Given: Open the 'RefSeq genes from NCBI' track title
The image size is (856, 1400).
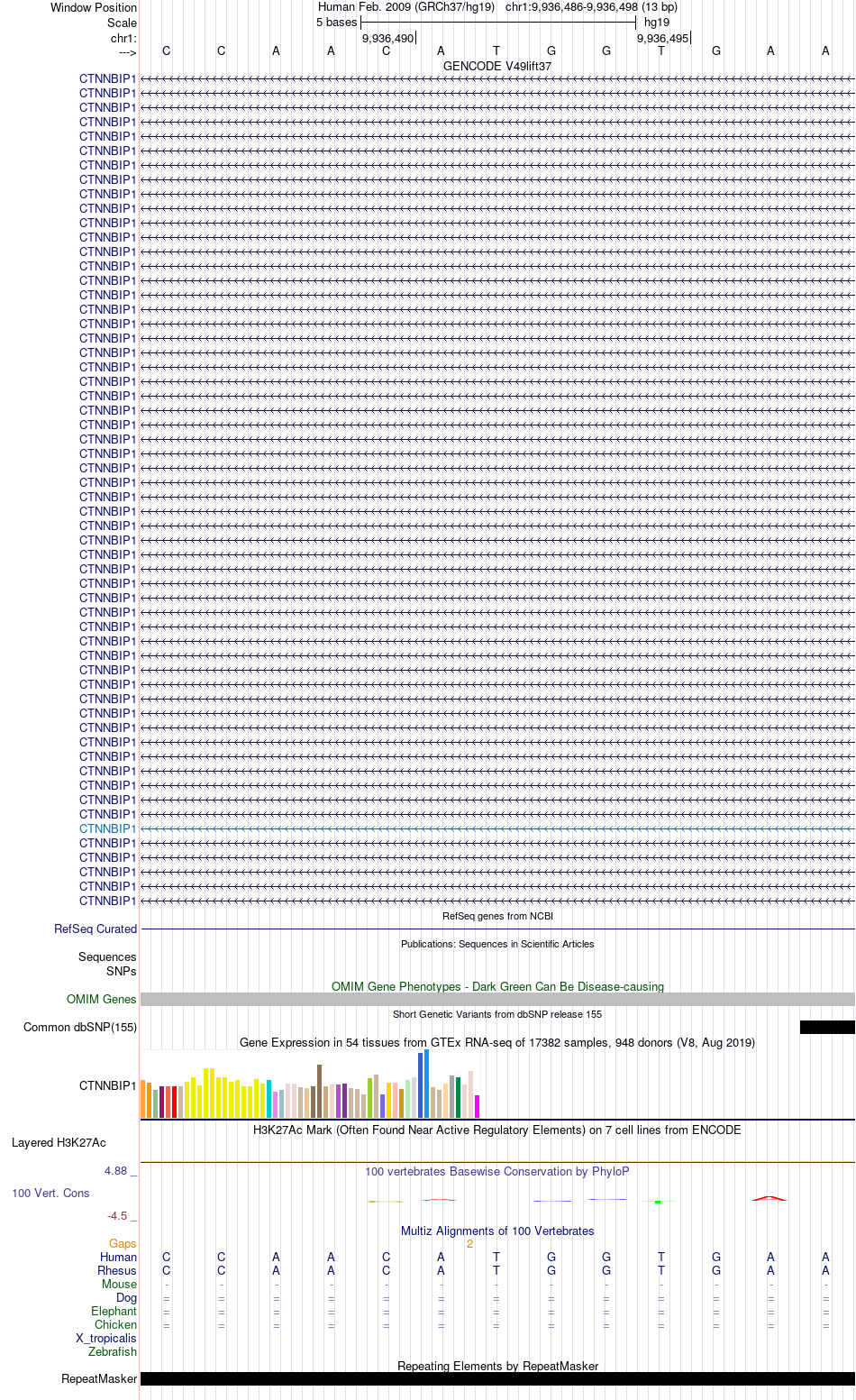Looking at the screenshot, I should (x=497, y=916).
